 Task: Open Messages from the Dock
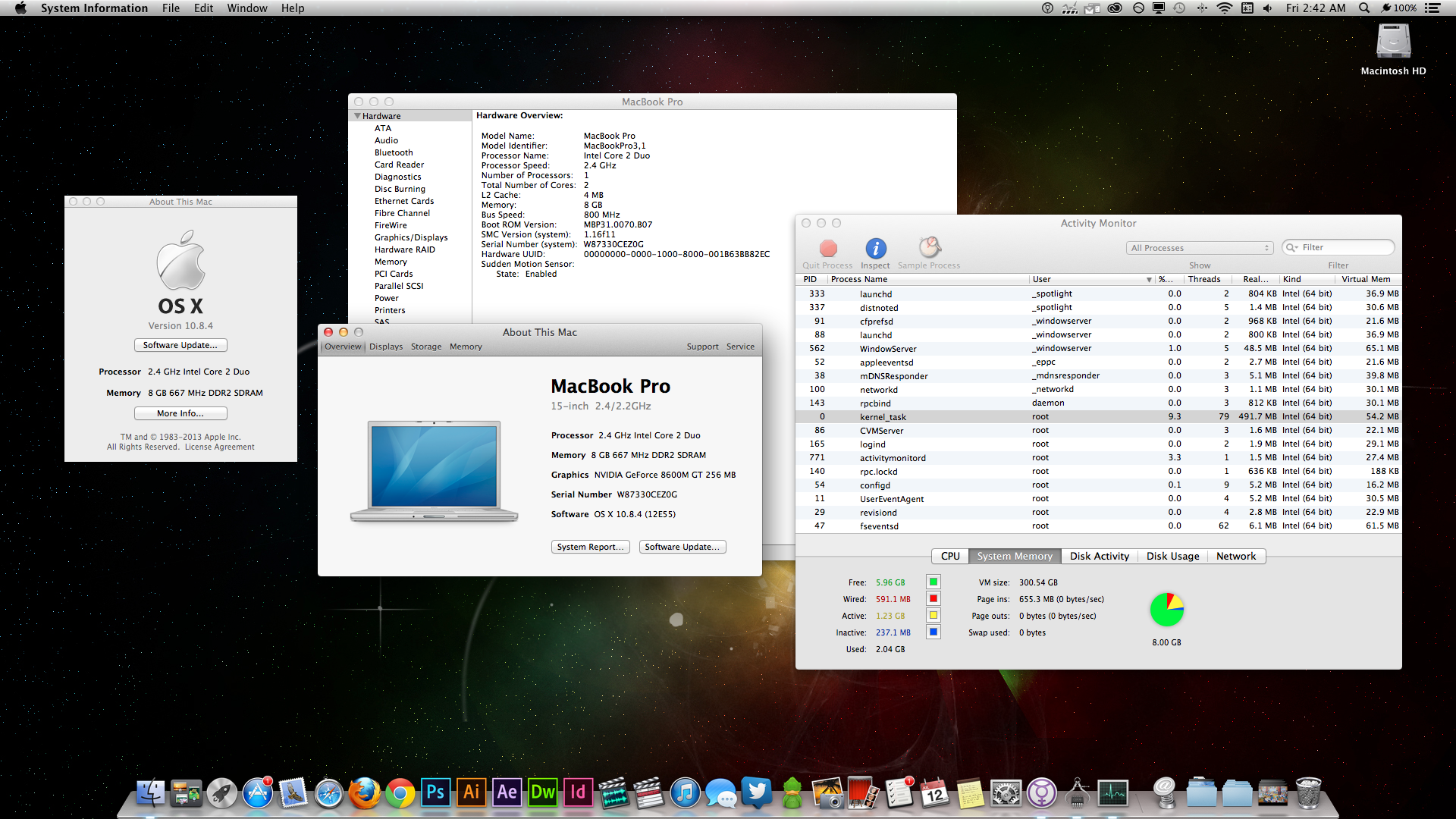(721, 793)
